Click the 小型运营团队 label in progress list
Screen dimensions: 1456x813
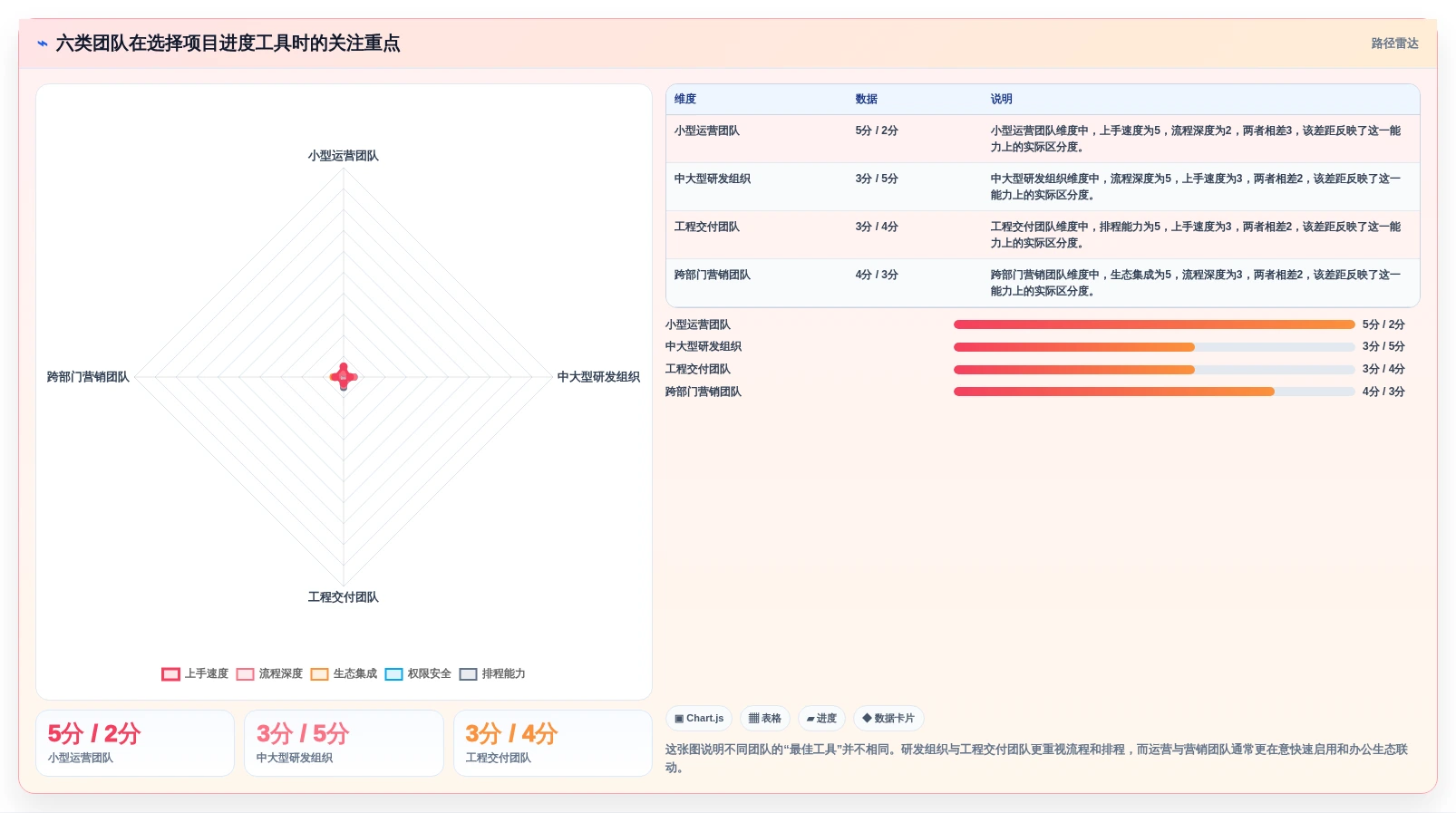(698, 324)
